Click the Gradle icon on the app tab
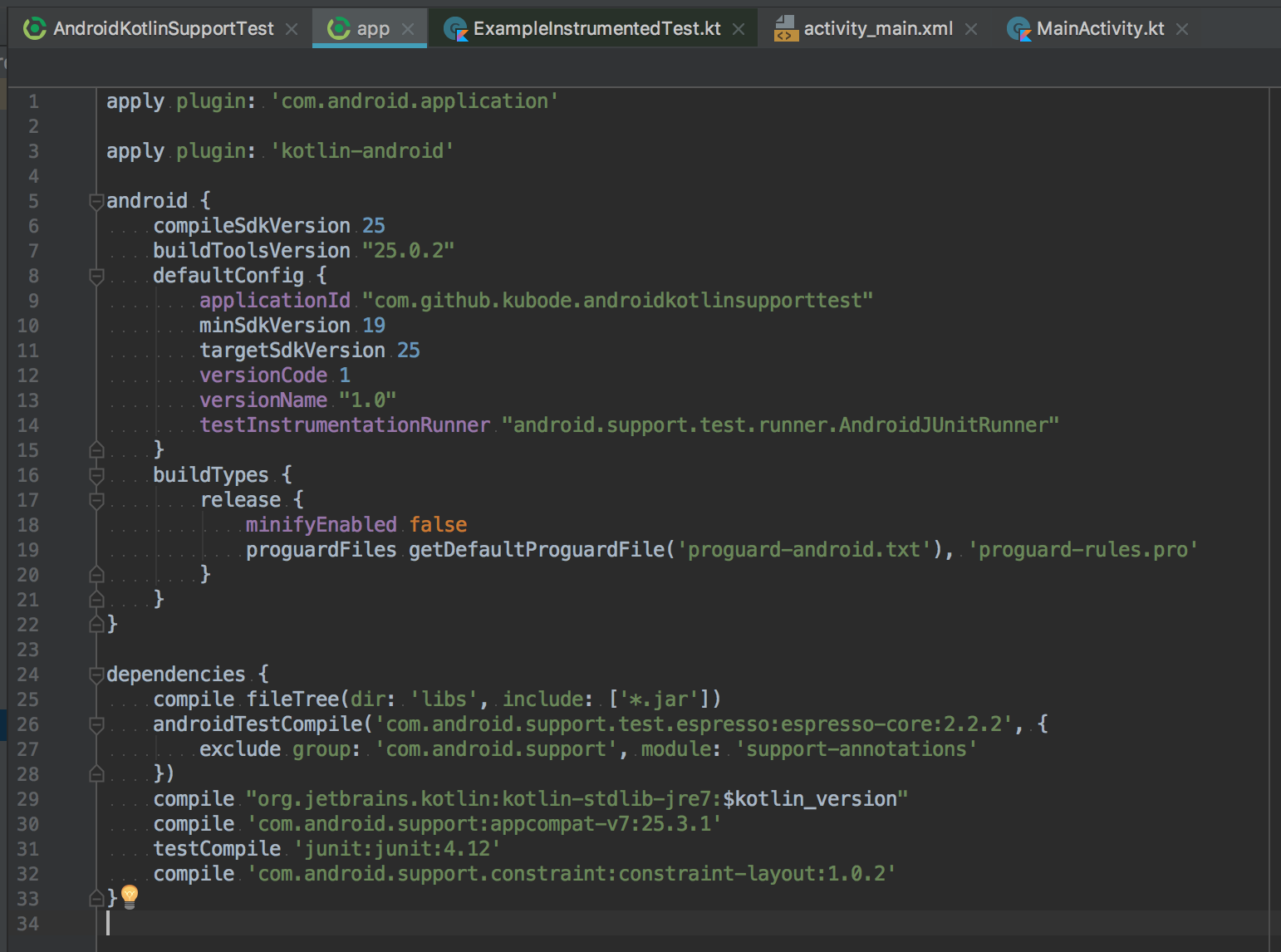This screenshot has height=952, width=1281. 339,28
